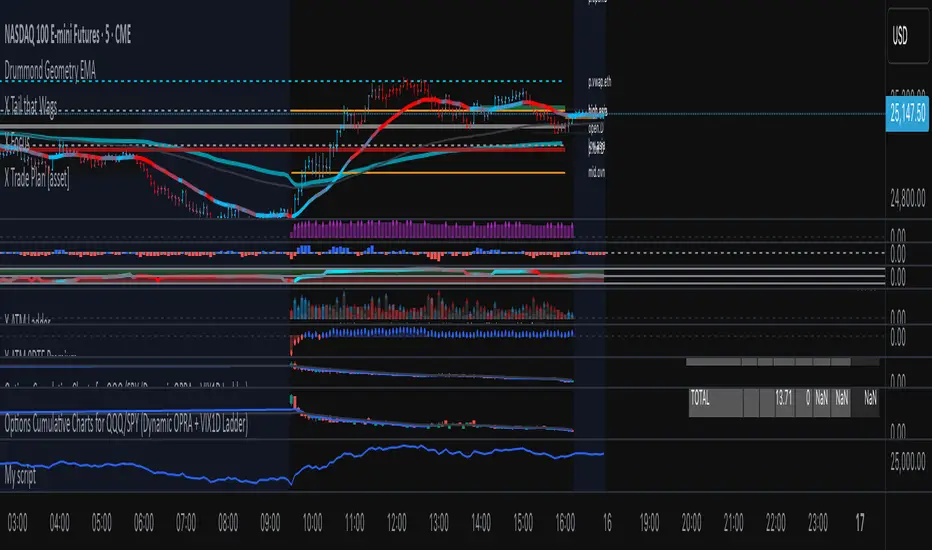Click the 16:00 time axis label
This screenshot has width=932, height=550.
pyautogui.click(x=565, y=523)
